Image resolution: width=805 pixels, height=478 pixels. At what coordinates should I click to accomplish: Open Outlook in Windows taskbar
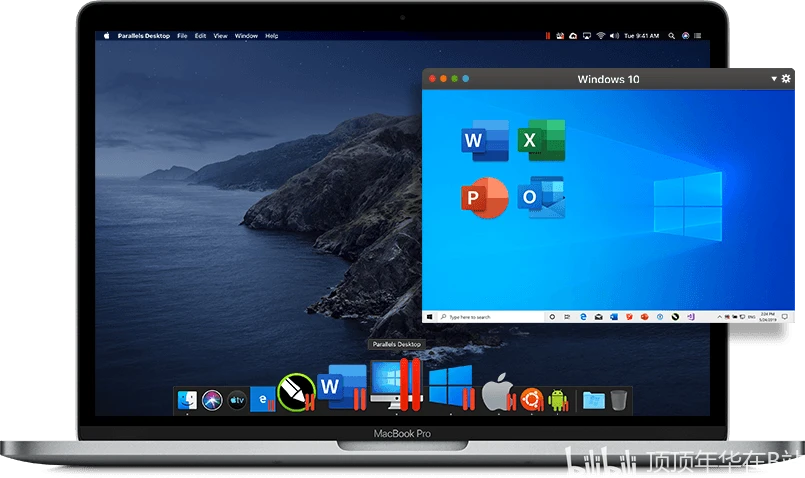(614, 317)
